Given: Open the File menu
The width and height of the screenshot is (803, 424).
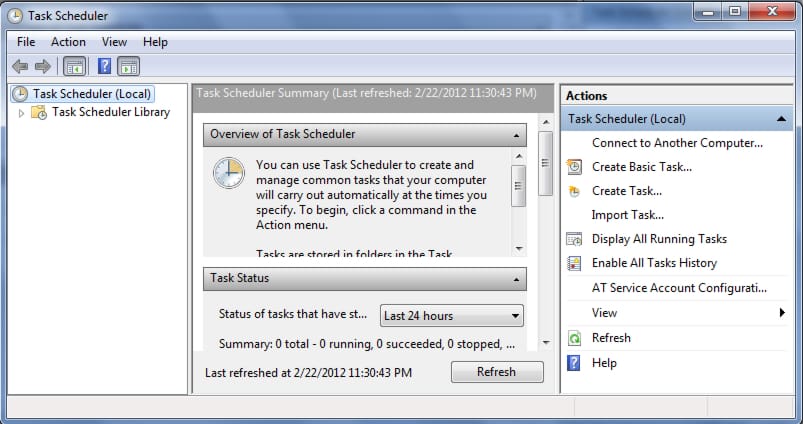Looking at the screenshot, I should (26, 42).
